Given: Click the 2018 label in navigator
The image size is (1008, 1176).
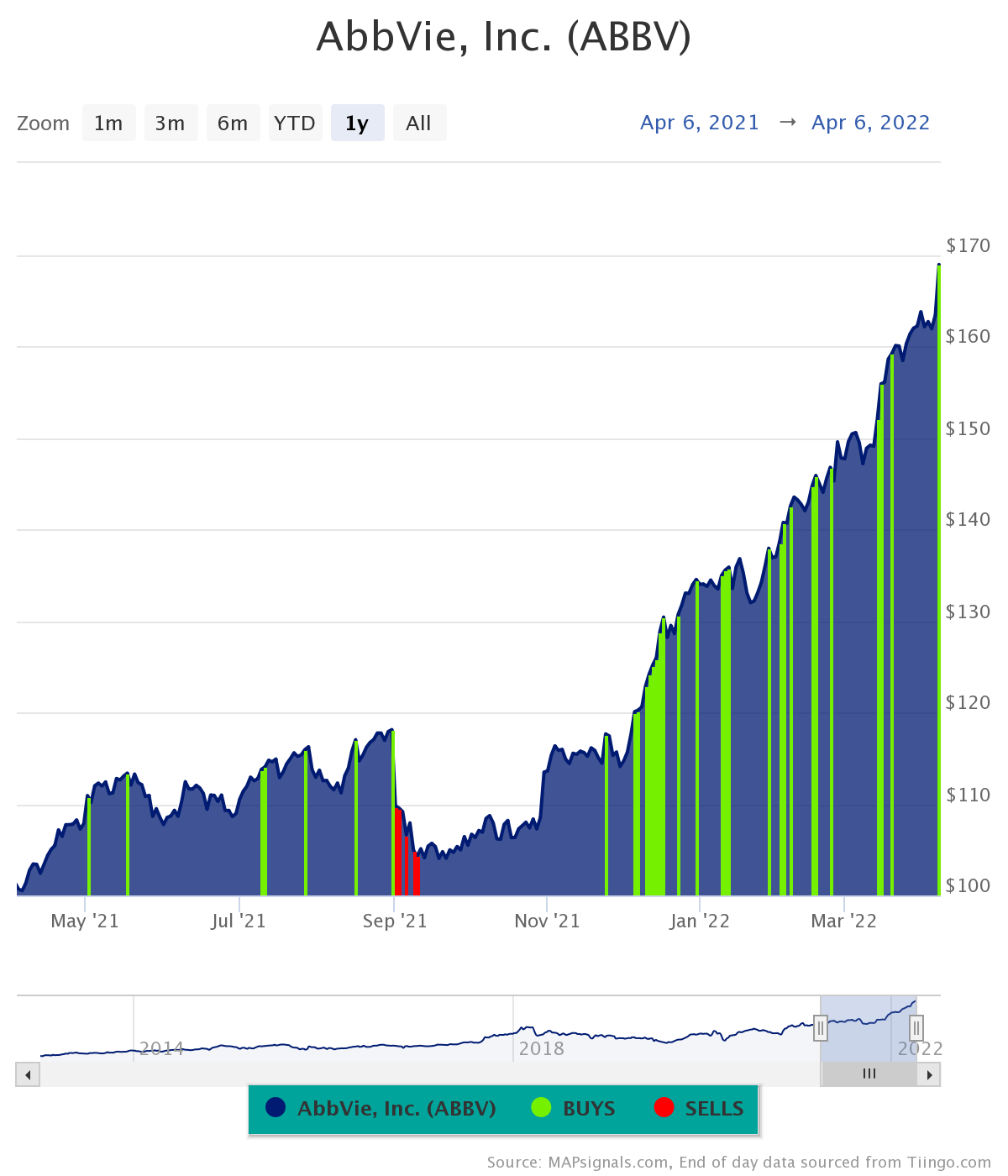Looking at the screenshot, I should [x=542, y=1048].
